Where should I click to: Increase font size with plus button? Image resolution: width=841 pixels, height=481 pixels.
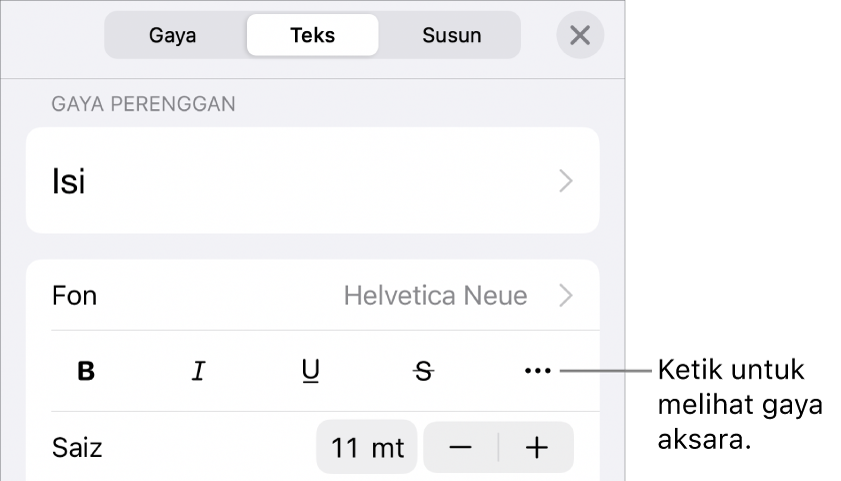click(536, 447)
